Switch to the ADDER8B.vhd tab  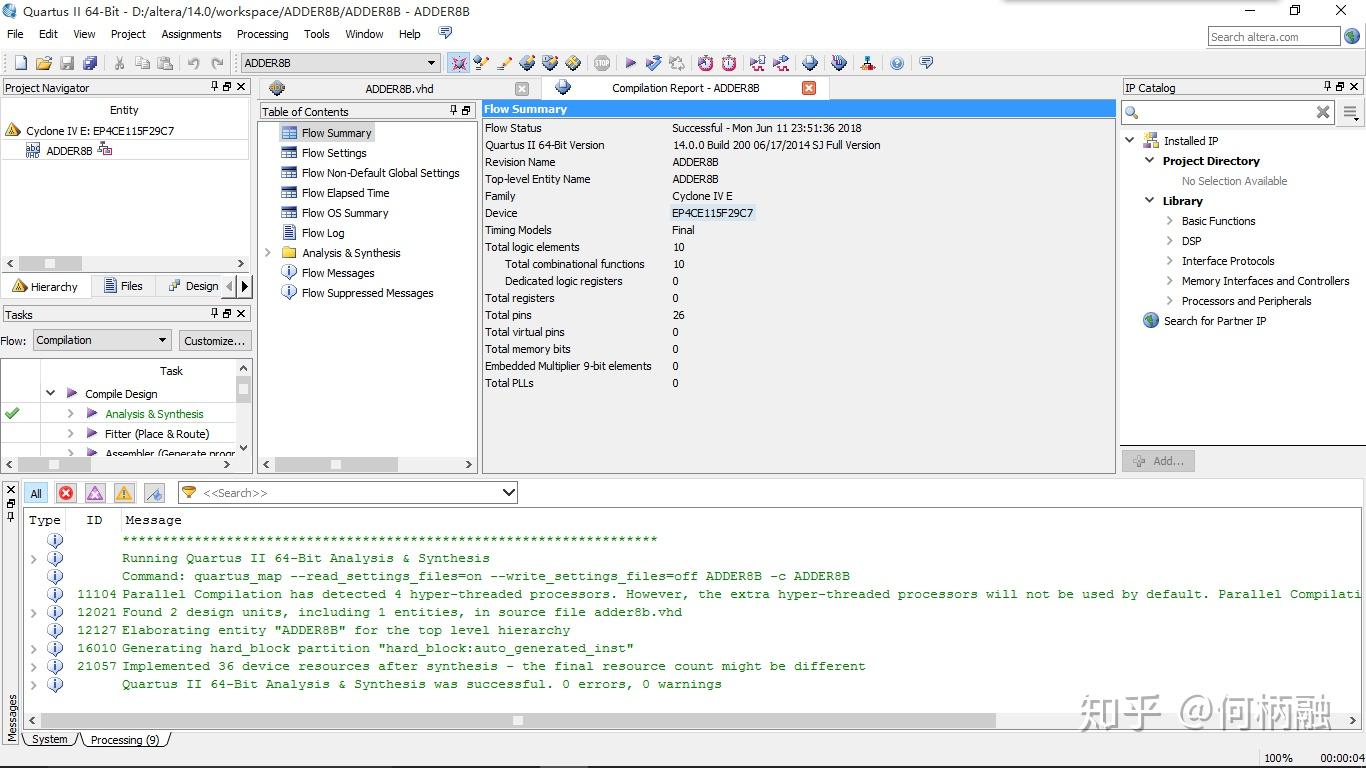coord(399,88)
